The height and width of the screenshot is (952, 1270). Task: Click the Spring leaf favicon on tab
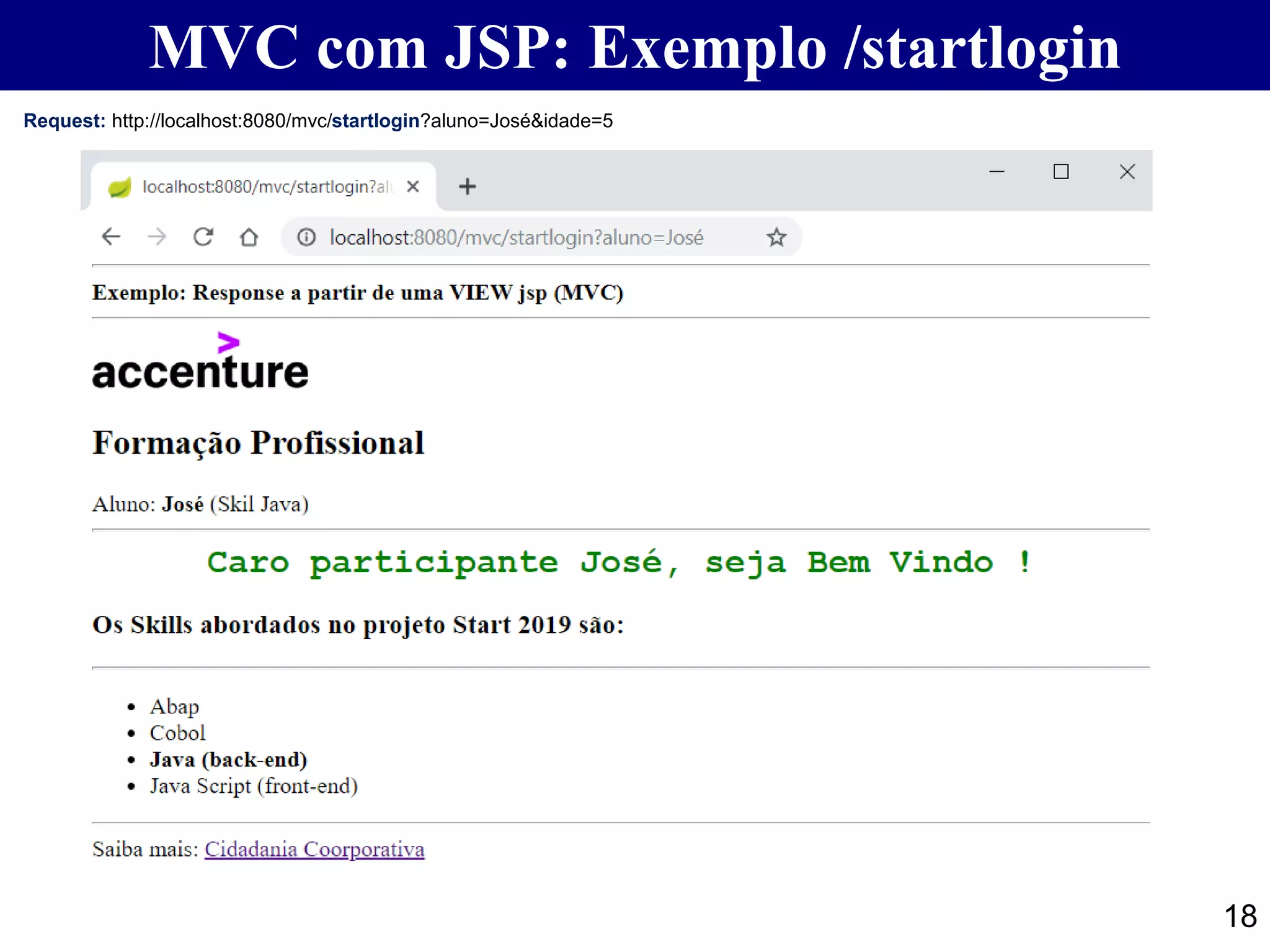point(119,187)
